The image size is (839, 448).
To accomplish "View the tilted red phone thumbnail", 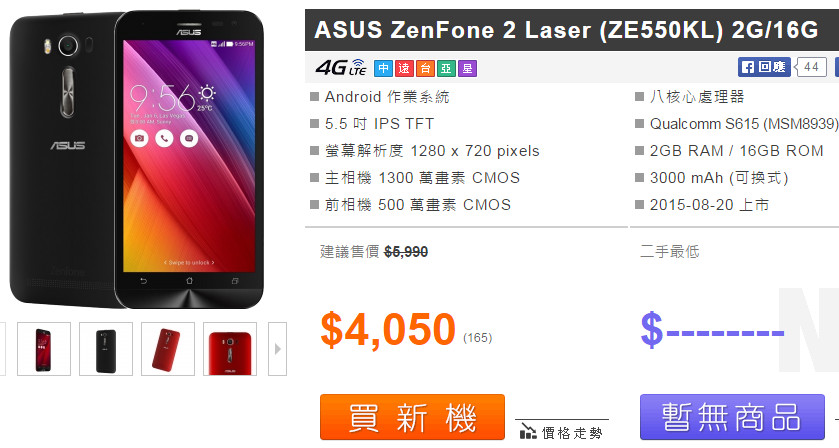I will click(x=168, y=349).
